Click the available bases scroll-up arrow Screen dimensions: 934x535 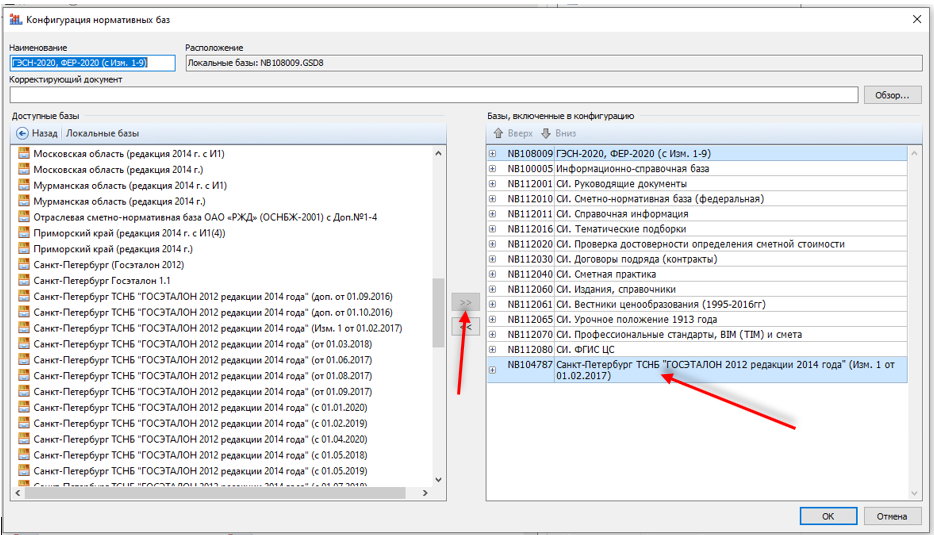click(x=438, y=154)
